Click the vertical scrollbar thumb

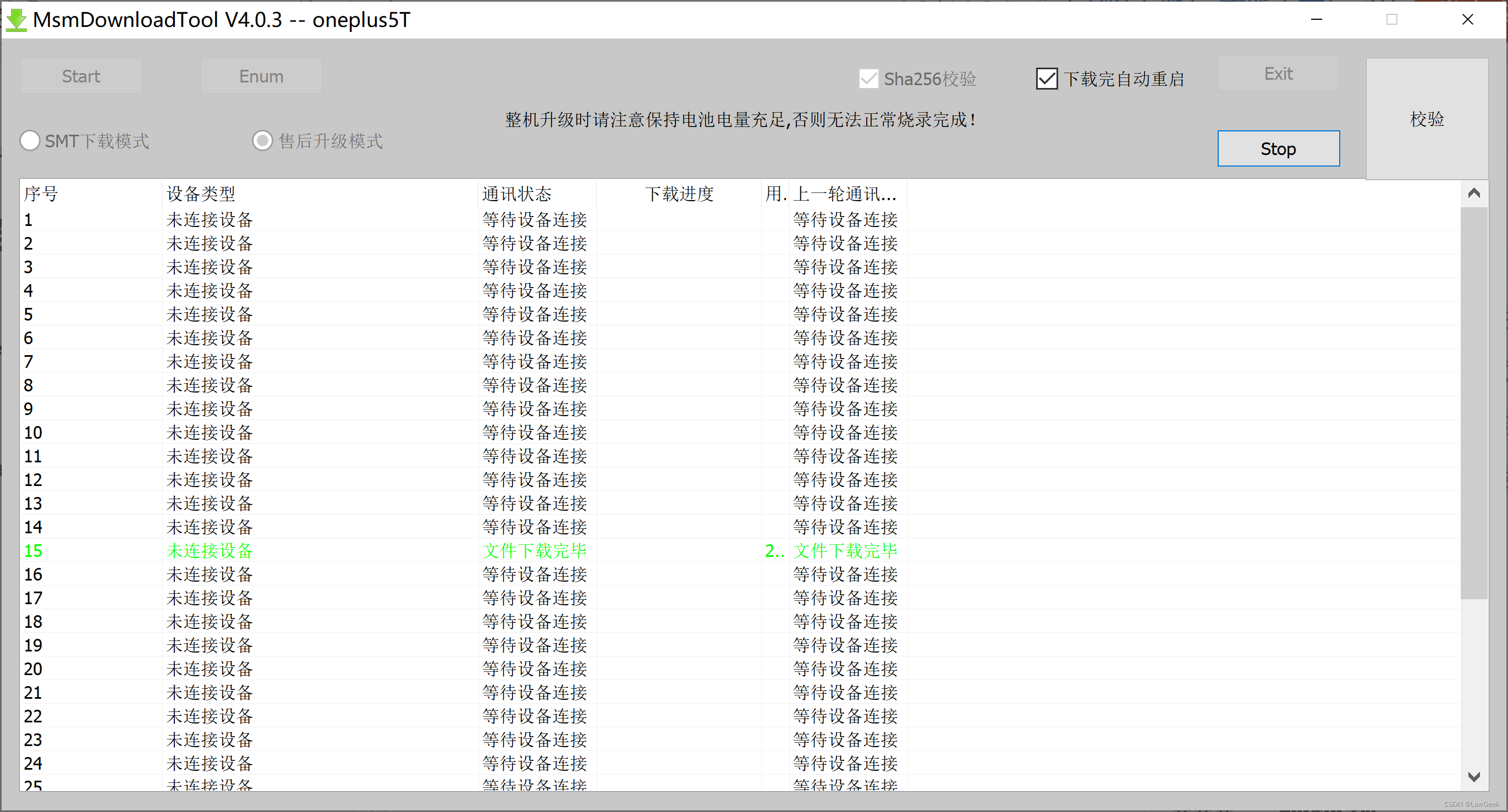[x=1473, y=404]
